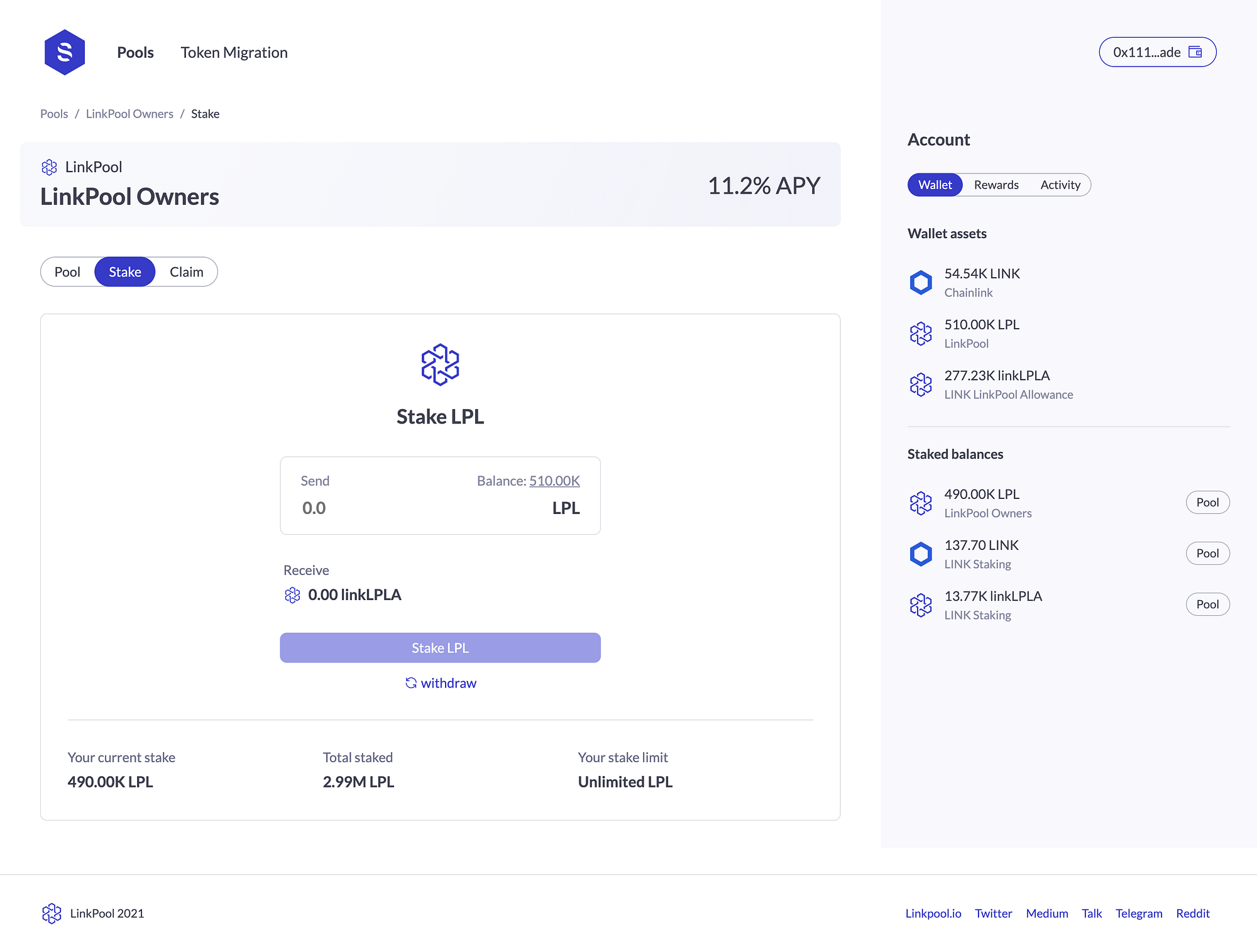This screenshot has width=1257, height=952.
Task: Click refresh icon next to withdraw
Action: point(411,683)
